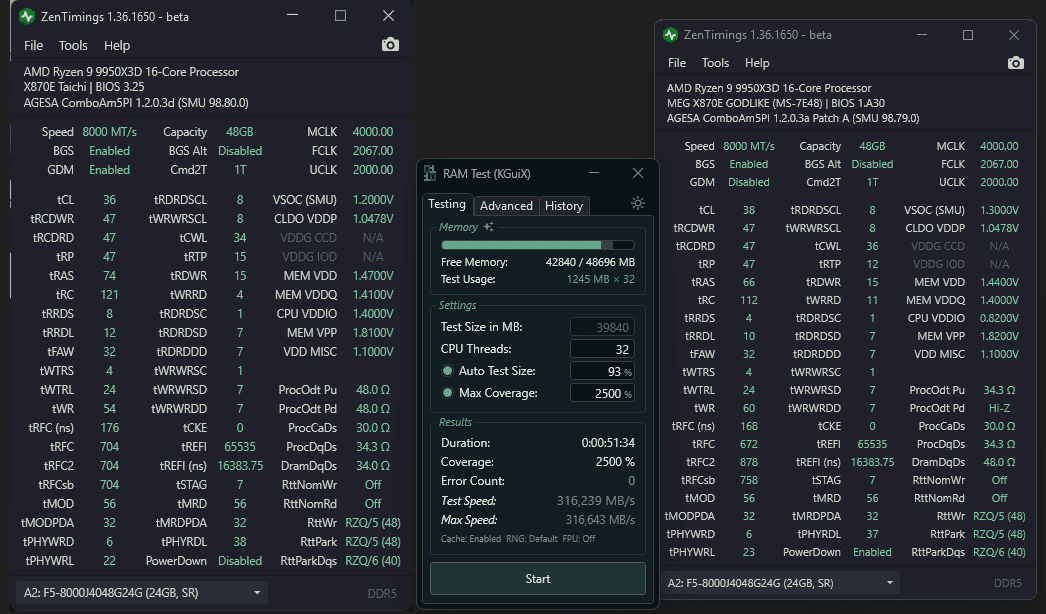Click VSOC (SMU) 1.2000V value in left window
The width and height of the screenshot is (1046, 614).
pos(373,200)
